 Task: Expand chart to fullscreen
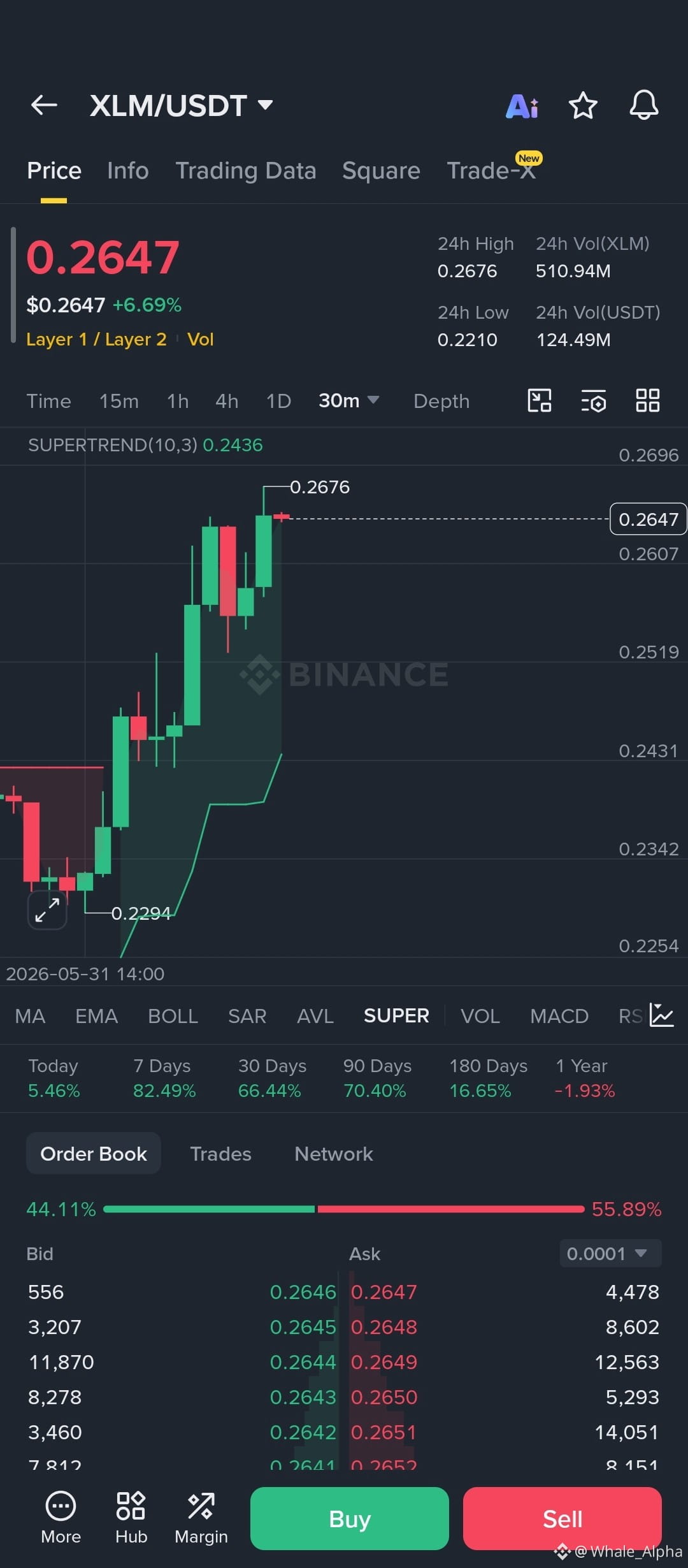tap(47, 910)
